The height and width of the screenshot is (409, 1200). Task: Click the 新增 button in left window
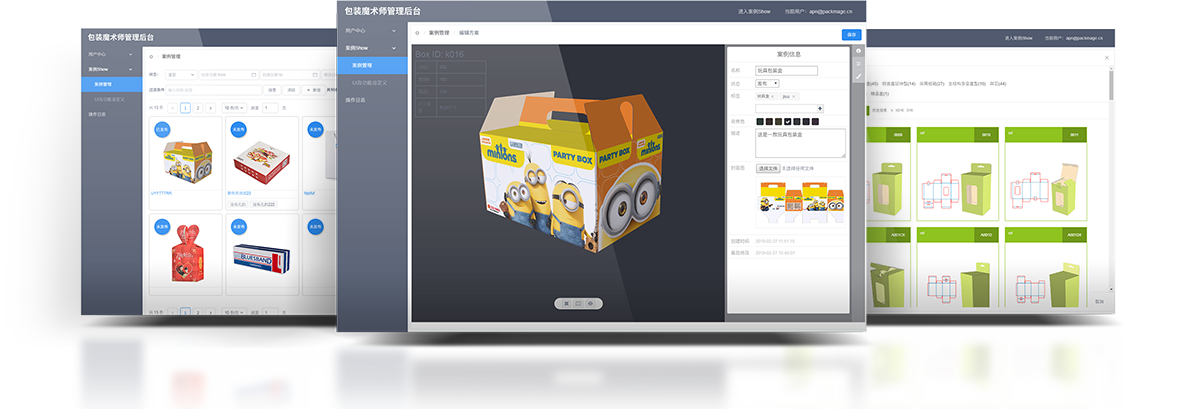click(x=315, y=90)
